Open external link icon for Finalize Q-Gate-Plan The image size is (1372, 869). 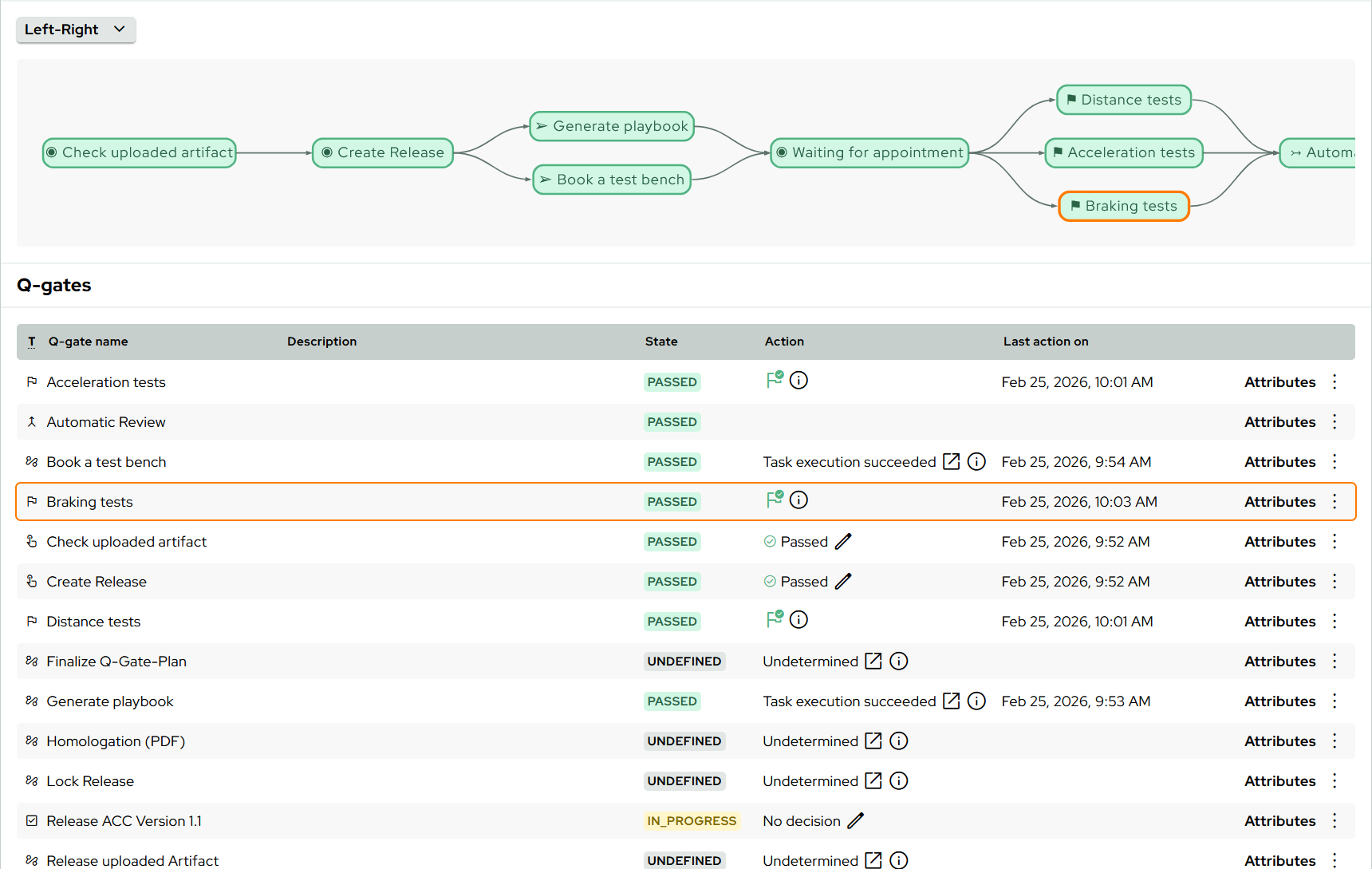[x=873, y=662]
